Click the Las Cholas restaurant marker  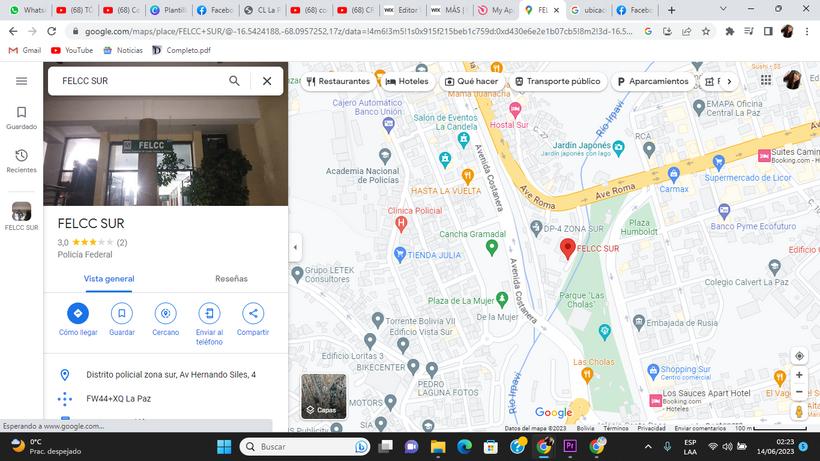(587, 375)
